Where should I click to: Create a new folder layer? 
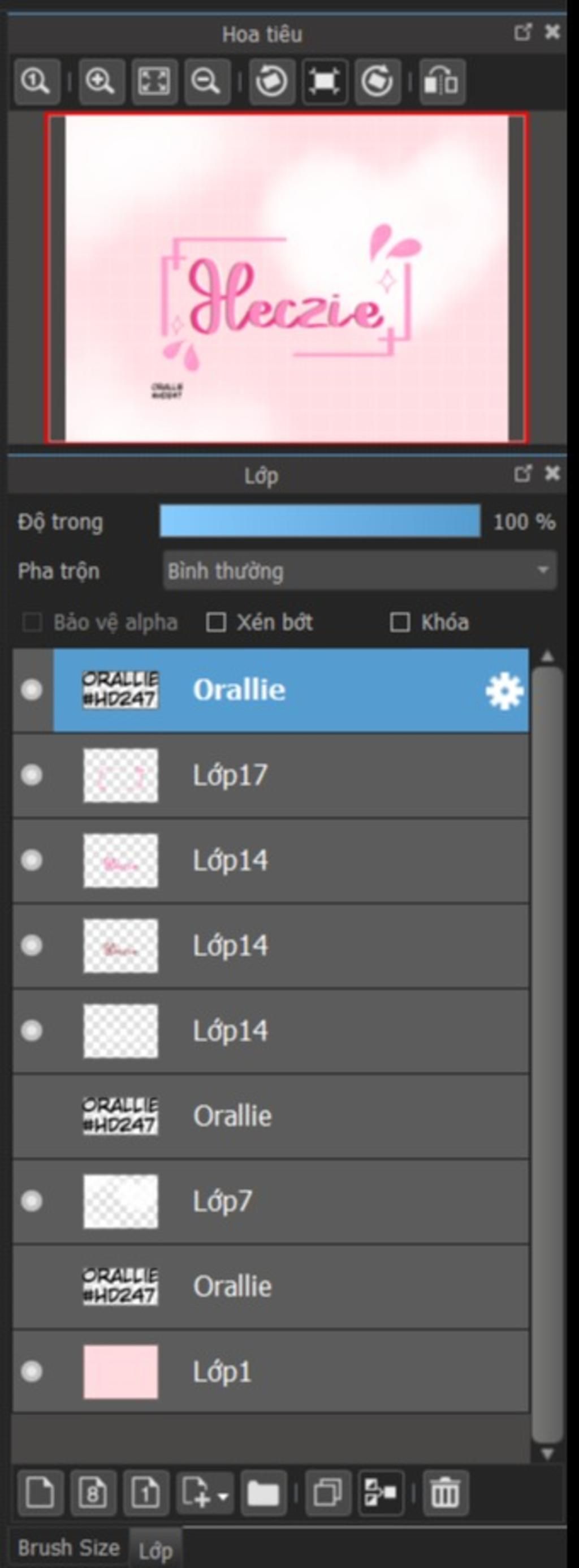(x=263, y=1493)
